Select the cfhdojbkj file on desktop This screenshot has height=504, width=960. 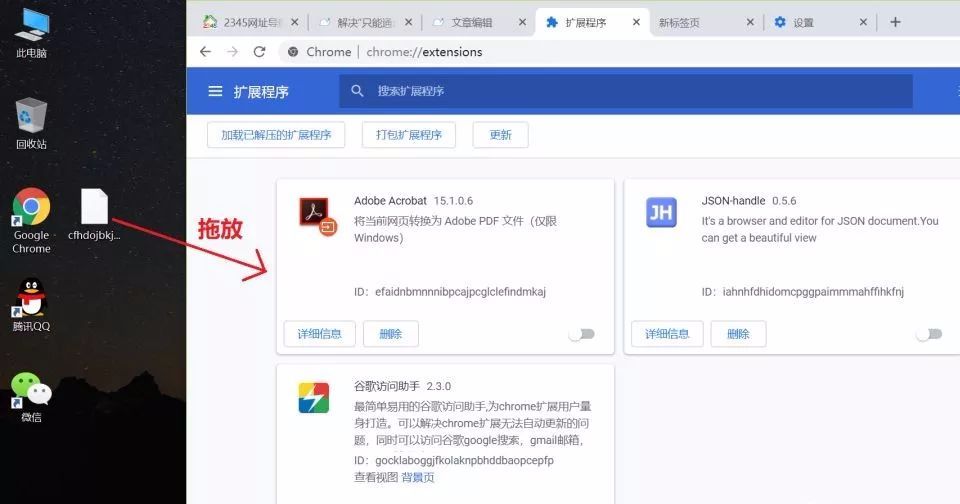94,214
